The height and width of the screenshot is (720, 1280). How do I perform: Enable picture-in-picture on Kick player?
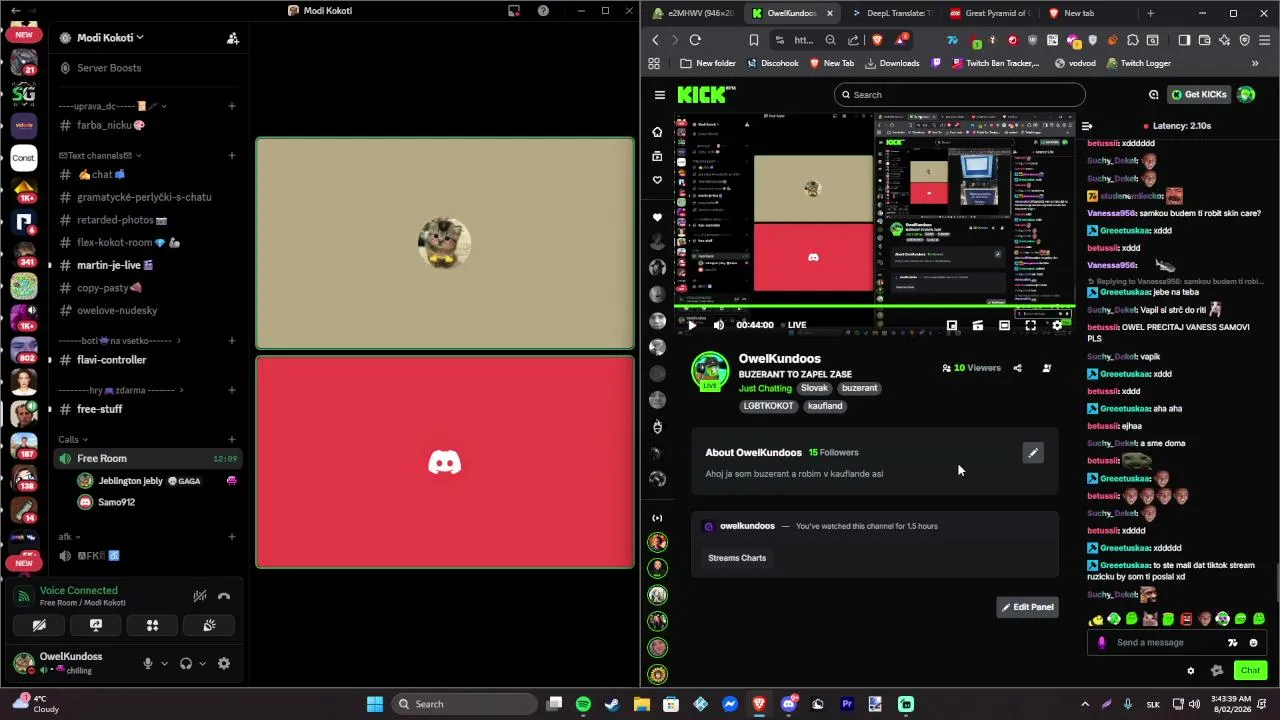click(x=952, y=325)
